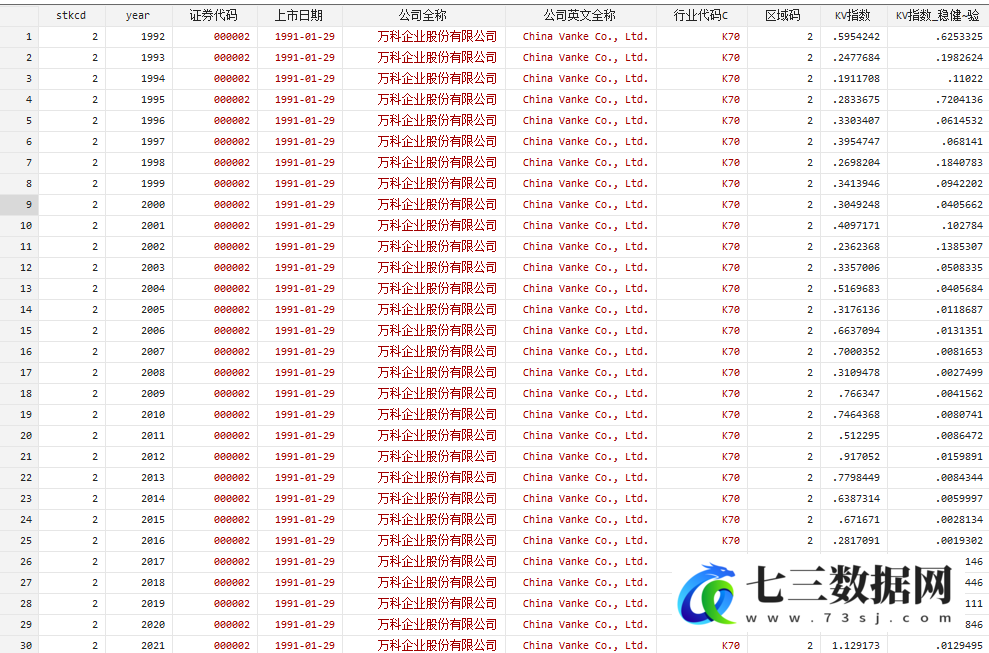Select KV指数 value .5954242
Image resolution: width=989 pixels, height=653 pixels.
(856, 37)
